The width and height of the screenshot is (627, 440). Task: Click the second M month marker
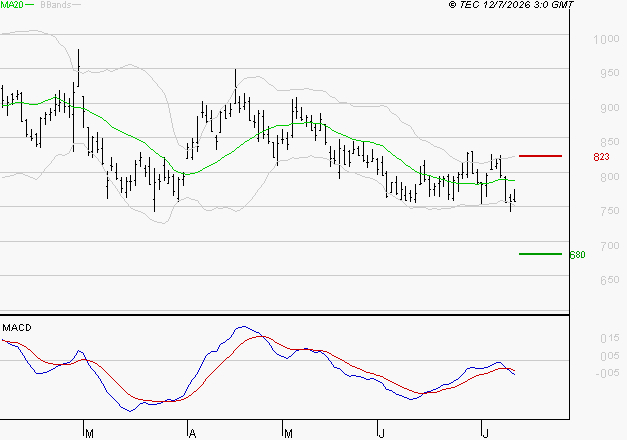(x=288, y=434)
